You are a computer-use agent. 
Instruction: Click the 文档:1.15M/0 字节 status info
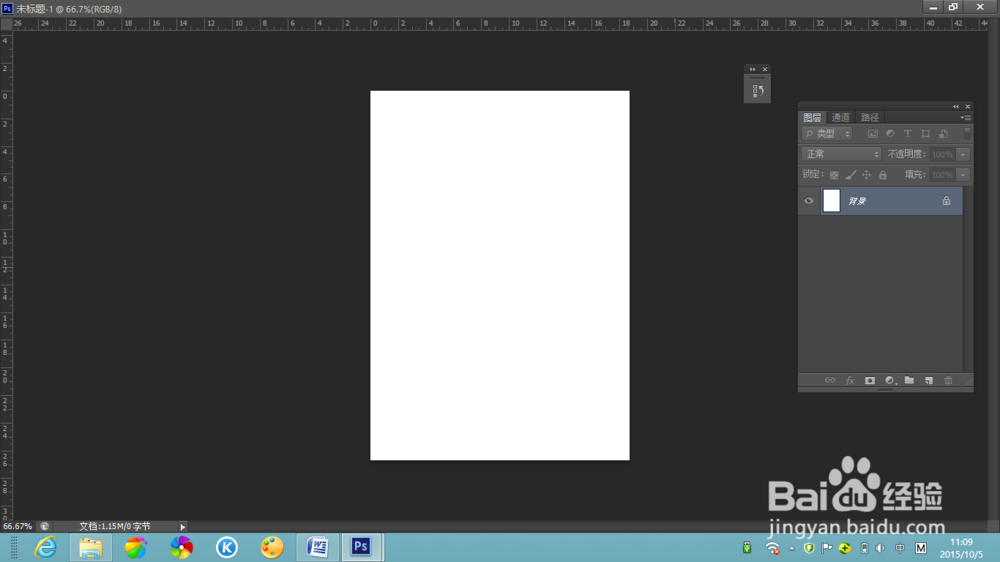pyautogui.click(x=115, y=527)
